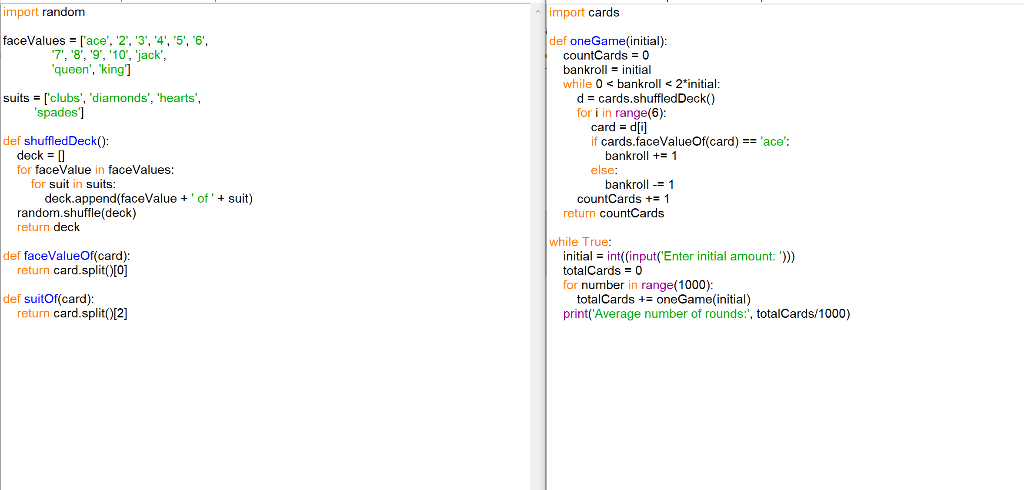
Task: Click the line containing 'jack'
Action: point(109,56)
